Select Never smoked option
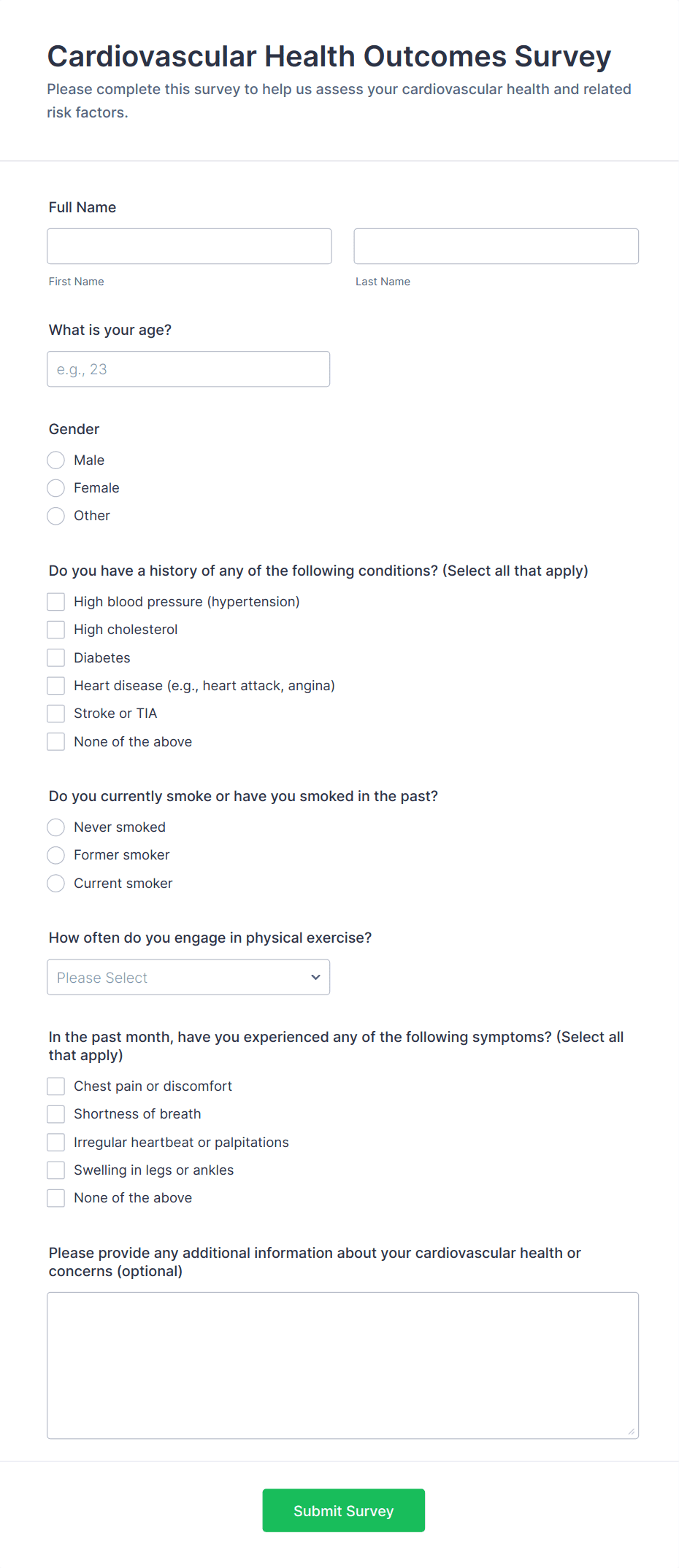679x1568 pixels. tap(55, 827)
